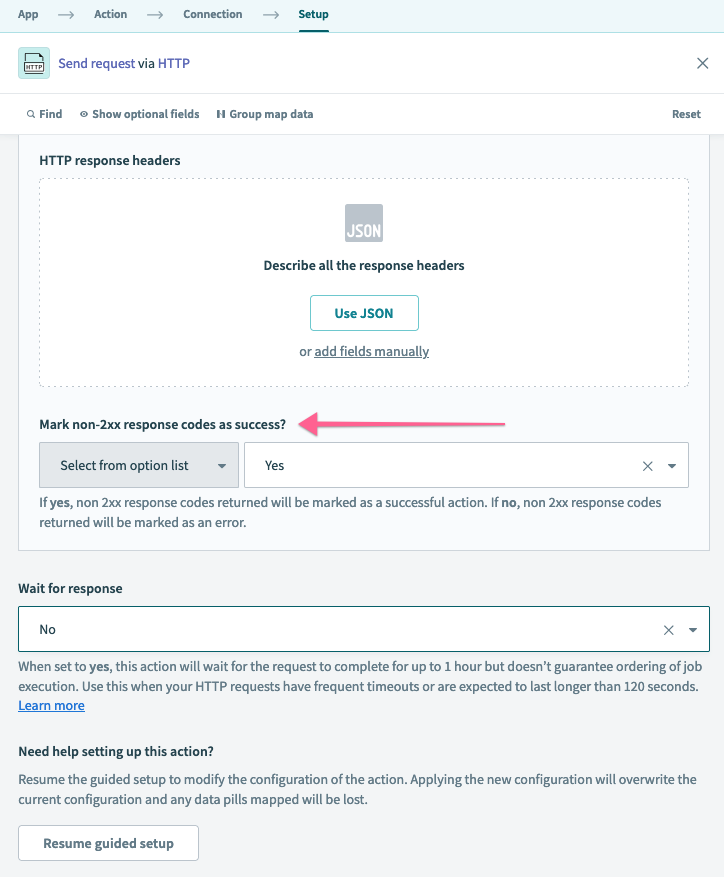Clear the Wait for response value

point(669,630)
